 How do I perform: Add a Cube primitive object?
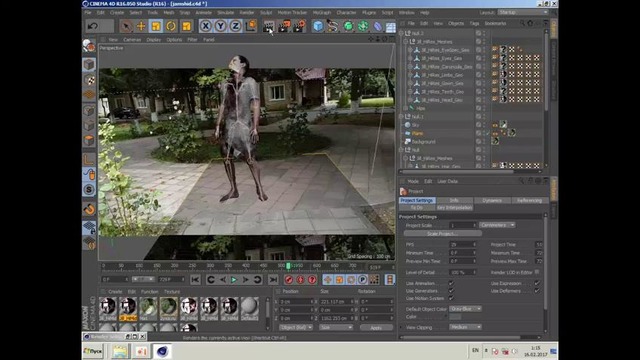pos(318,26)
